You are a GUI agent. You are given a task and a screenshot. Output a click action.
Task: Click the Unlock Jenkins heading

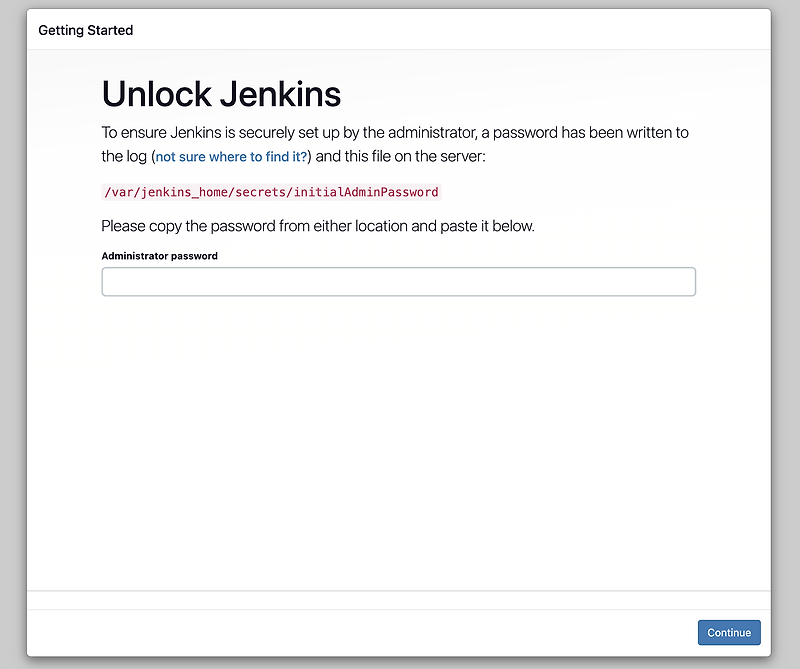[x=220, y=93]
